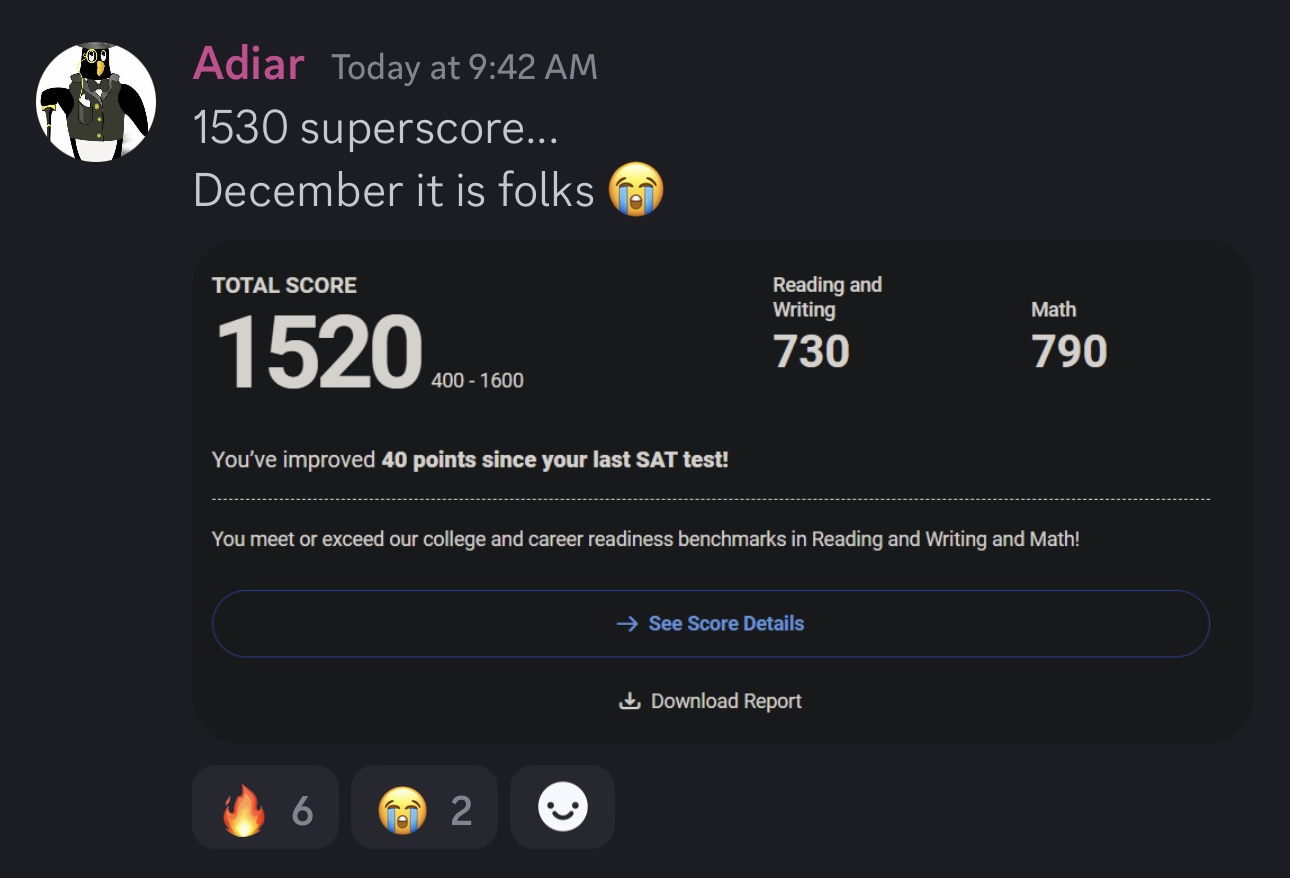
Task: Click the Reading and Writing 730 score
Action: point(811,350)
